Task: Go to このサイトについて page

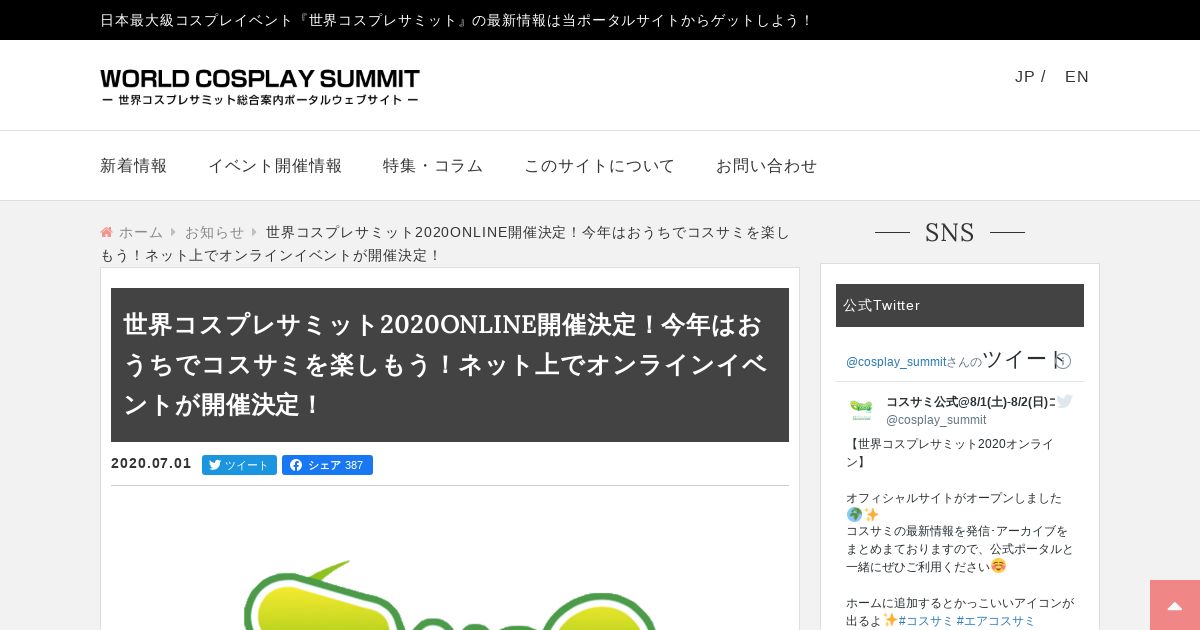Action: pos(599,166)
